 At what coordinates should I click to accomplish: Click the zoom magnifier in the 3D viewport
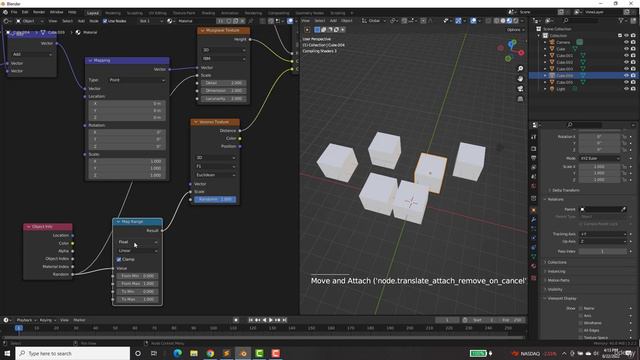520,69
